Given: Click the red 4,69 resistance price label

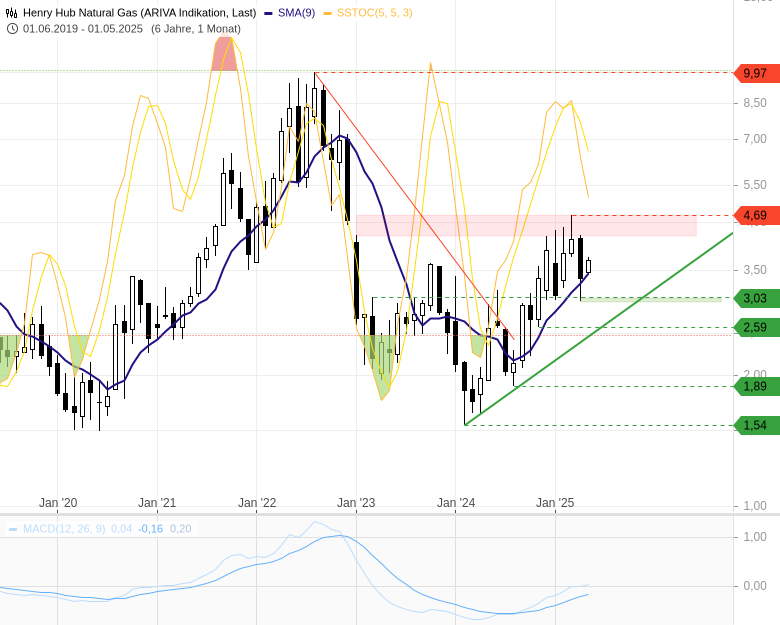Looking at the screenshot, I should [756, 215].
